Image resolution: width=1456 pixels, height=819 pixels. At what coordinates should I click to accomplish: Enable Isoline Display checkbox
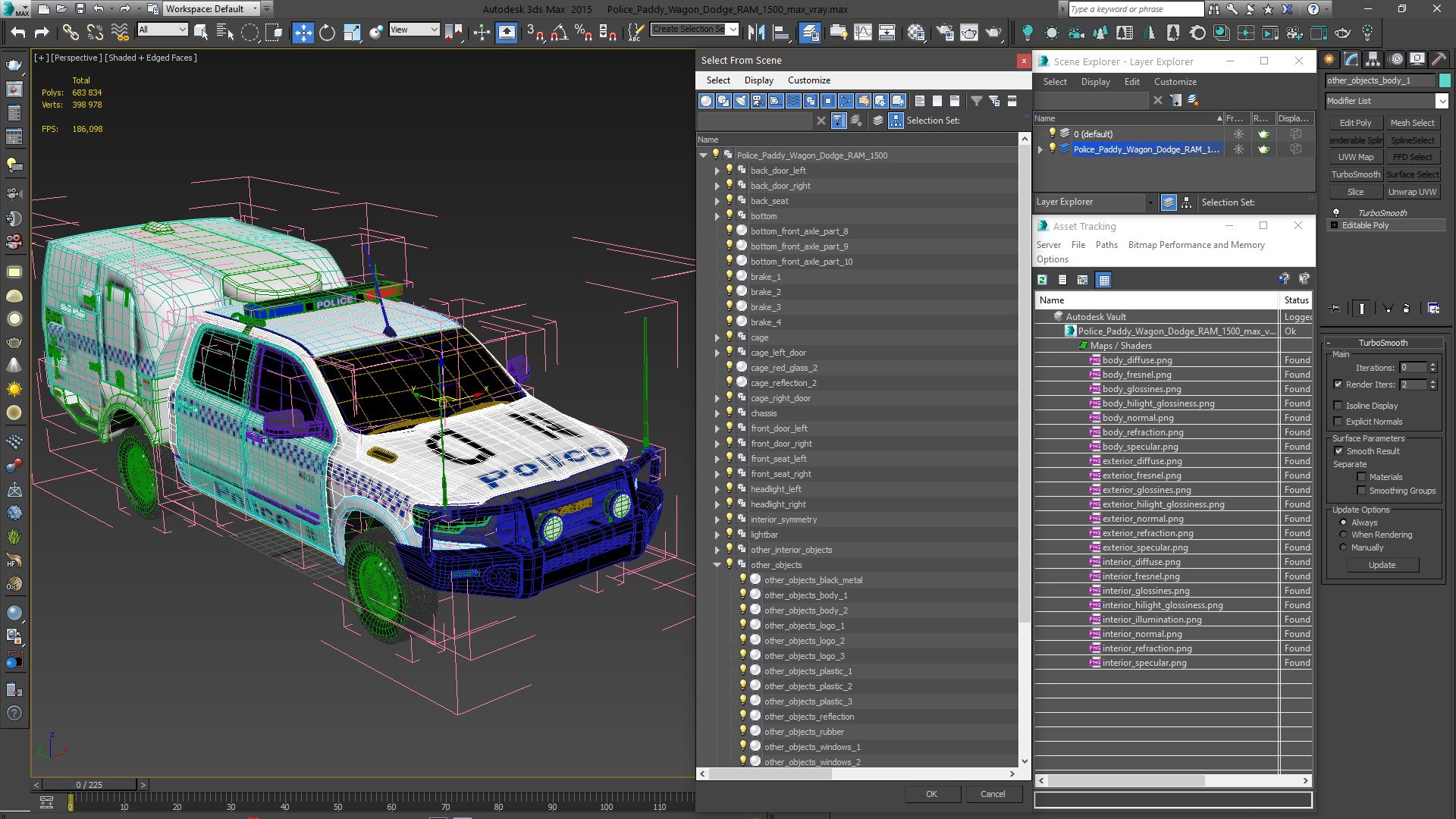(1338, 406)
